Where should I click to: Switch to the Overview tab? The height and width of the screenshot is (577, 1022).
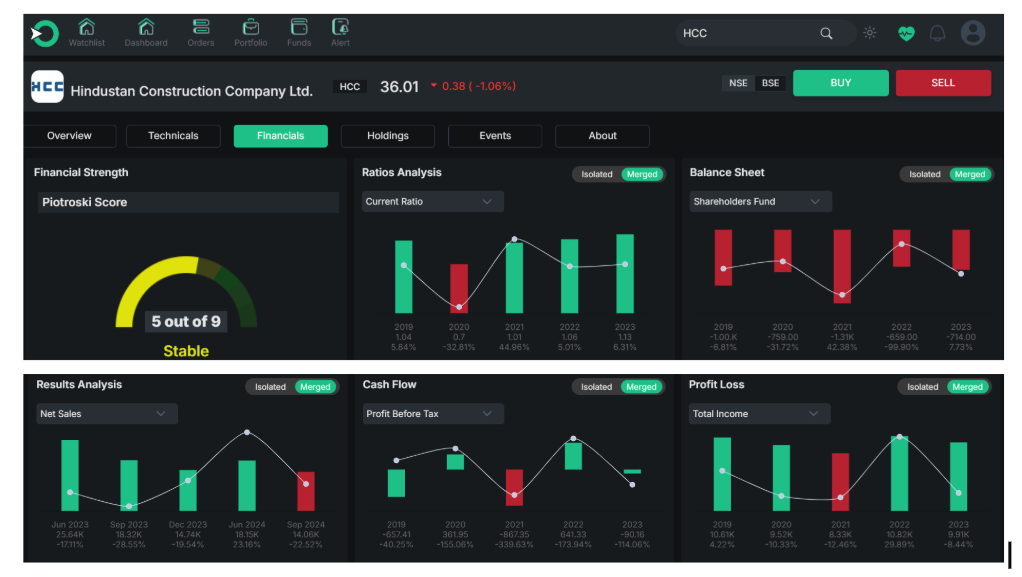(x=69, y=136)
